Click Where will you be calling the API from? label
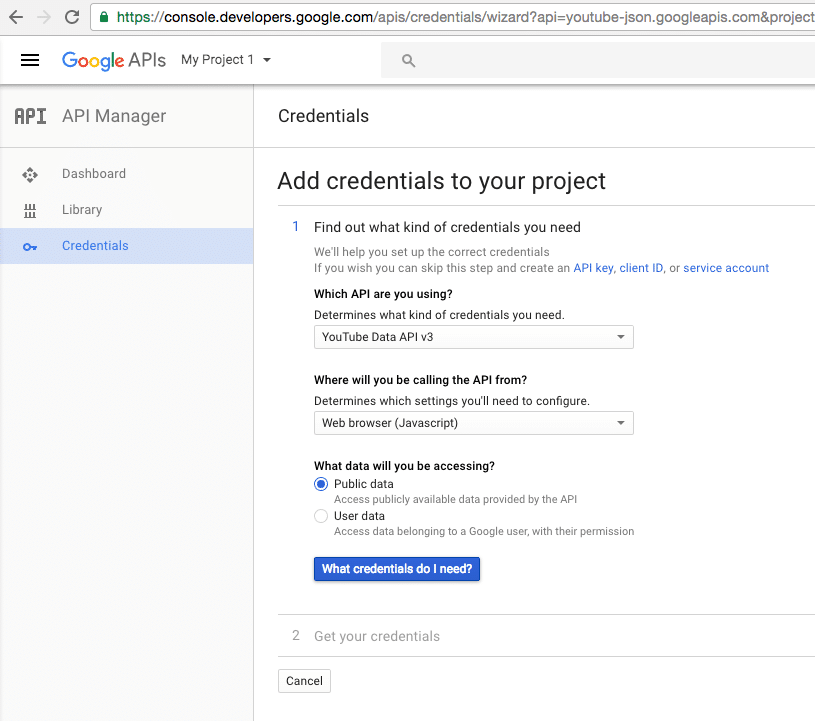Viewport: 815px width, 721px height. (x=420, y=380)
